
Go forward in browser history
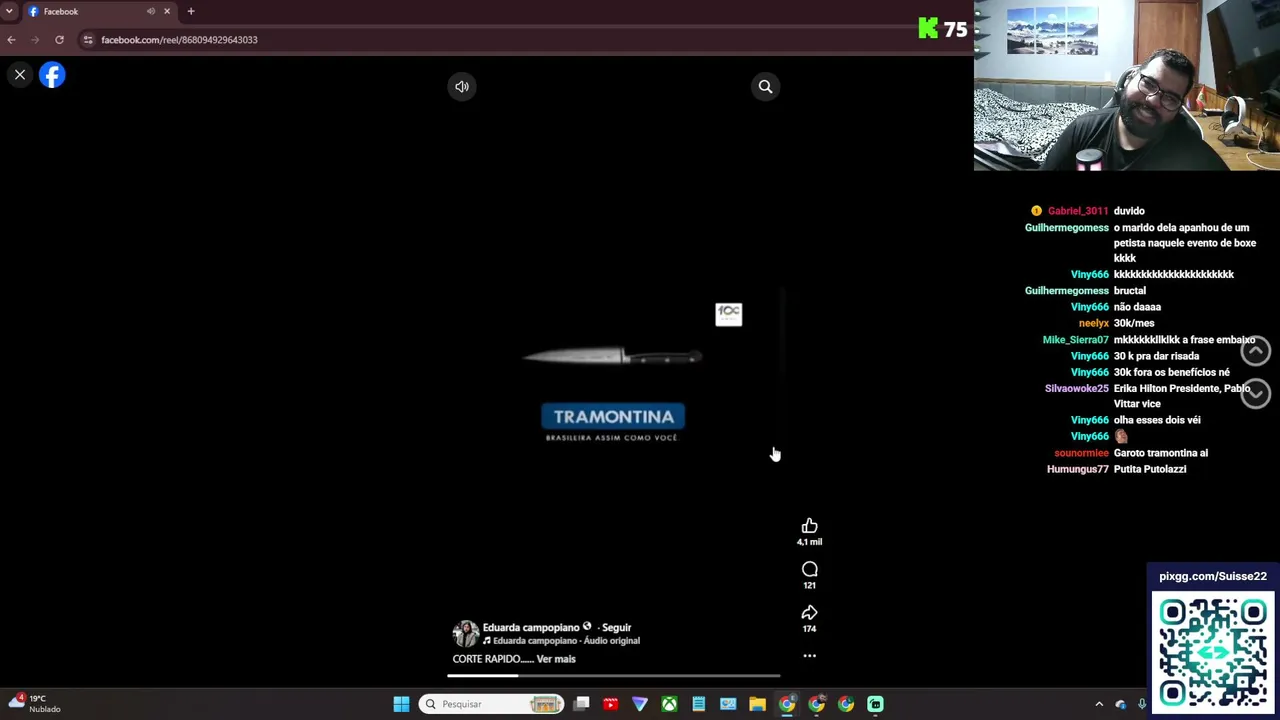[35, 40]
